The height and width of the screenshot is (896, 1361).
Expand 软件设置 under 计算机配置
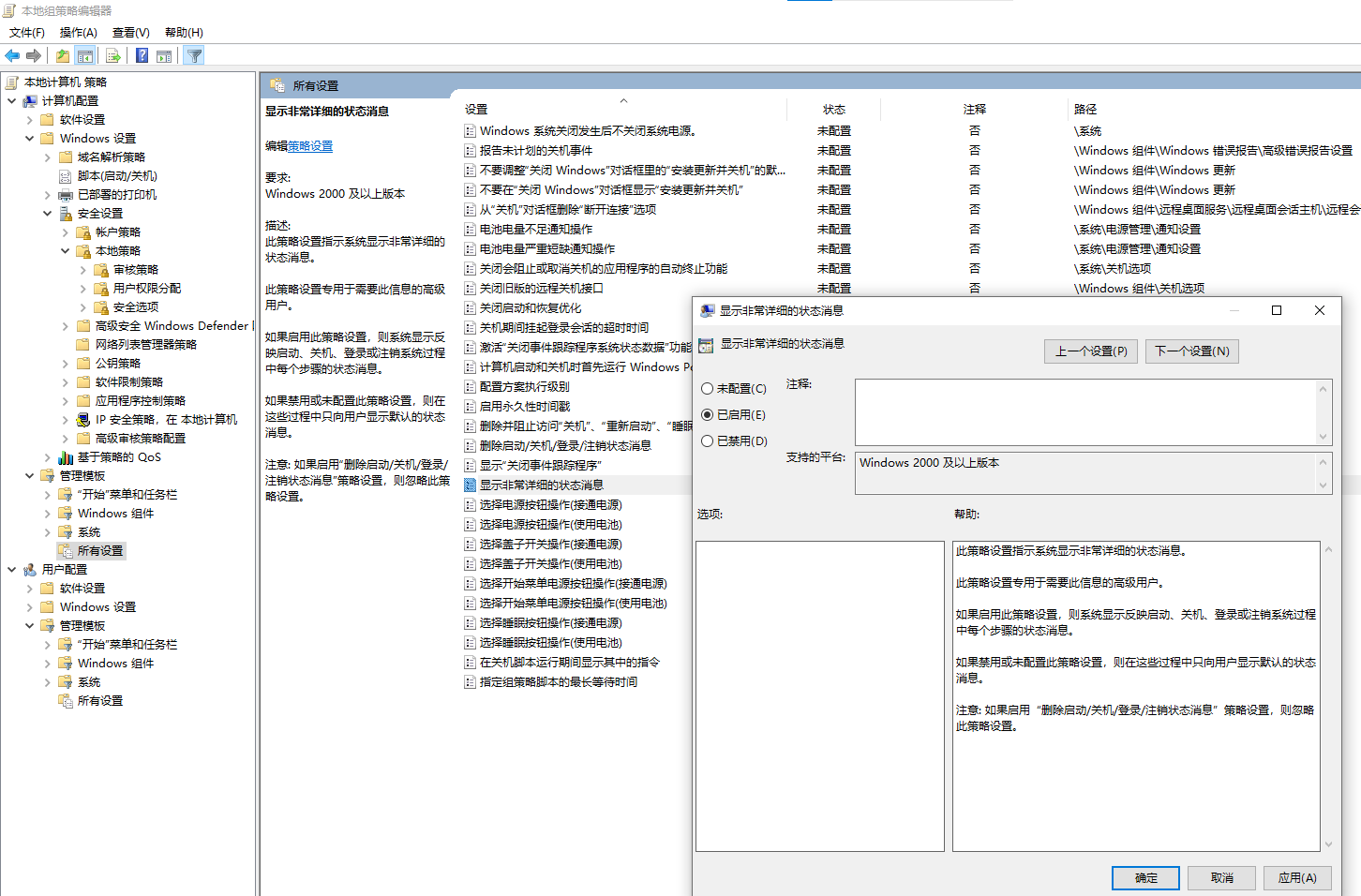29,120
